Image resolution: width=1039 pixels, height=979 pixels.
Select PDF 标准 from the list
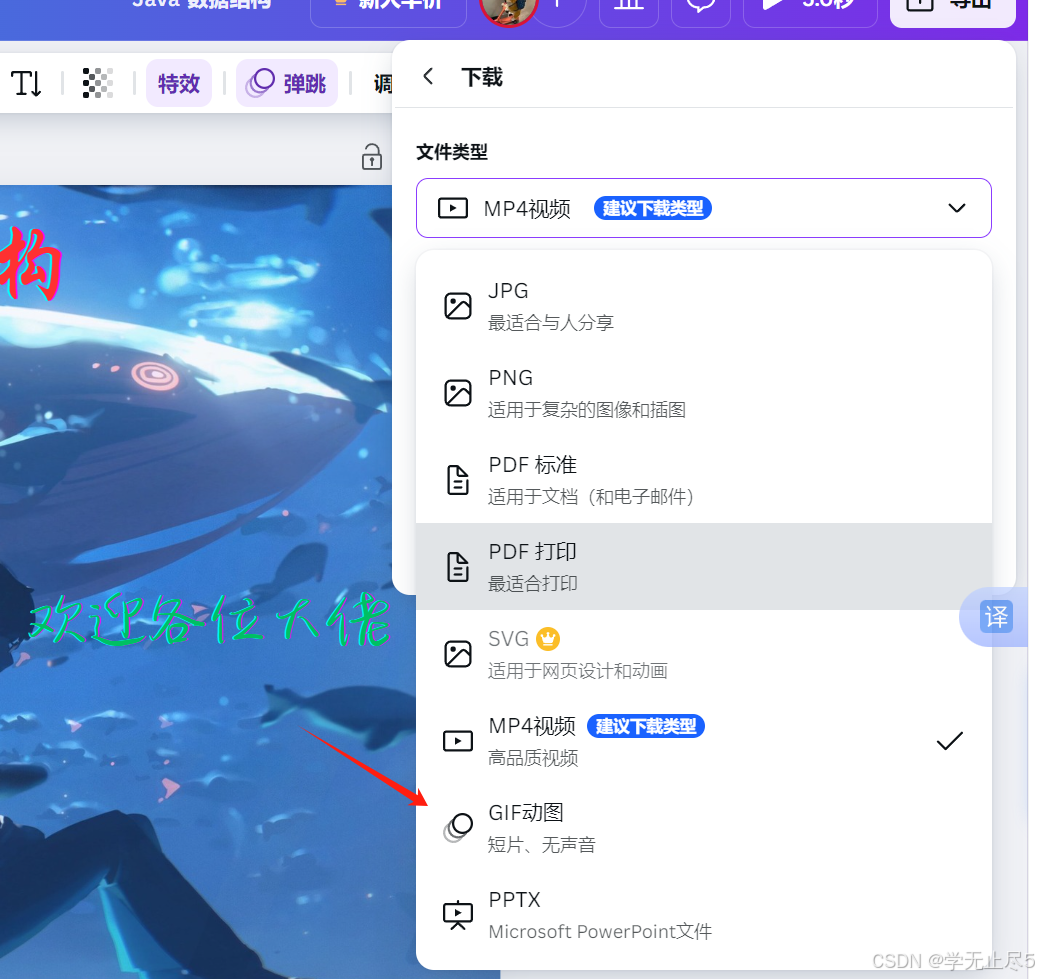704,480
